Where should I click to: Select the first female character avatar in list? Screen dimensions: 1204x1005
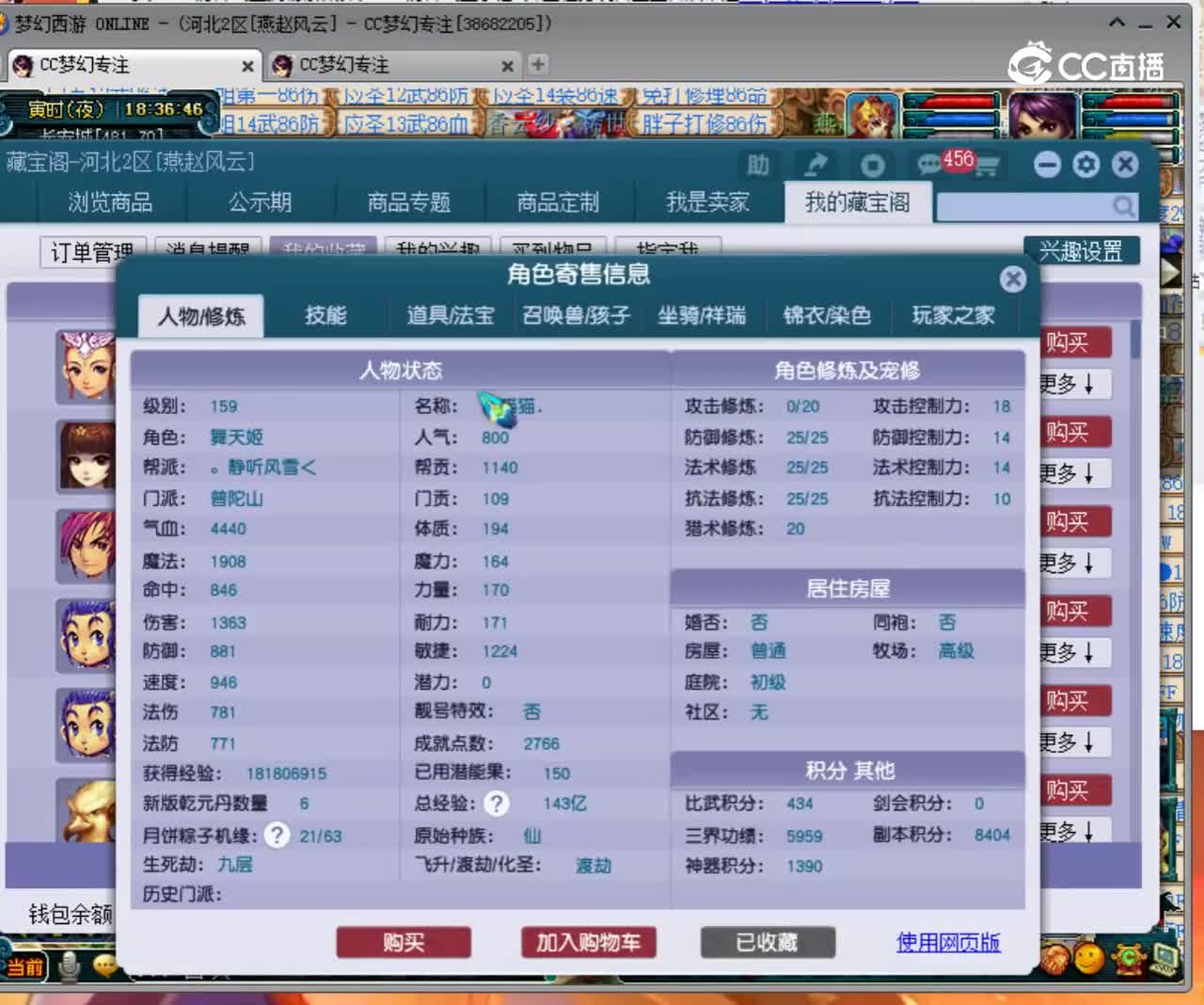[87, 366]
